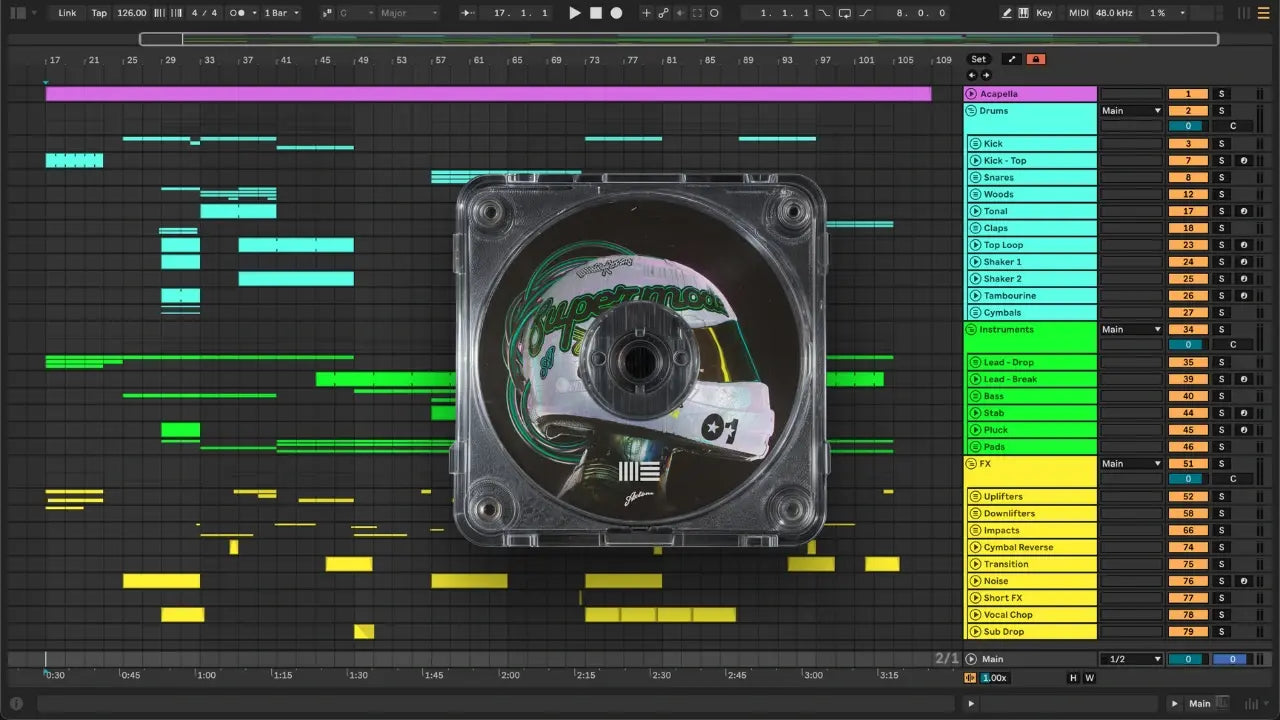Click the Set locator button
The width and height of the screenshot is (1280, 720).
[x=979, y=59]
